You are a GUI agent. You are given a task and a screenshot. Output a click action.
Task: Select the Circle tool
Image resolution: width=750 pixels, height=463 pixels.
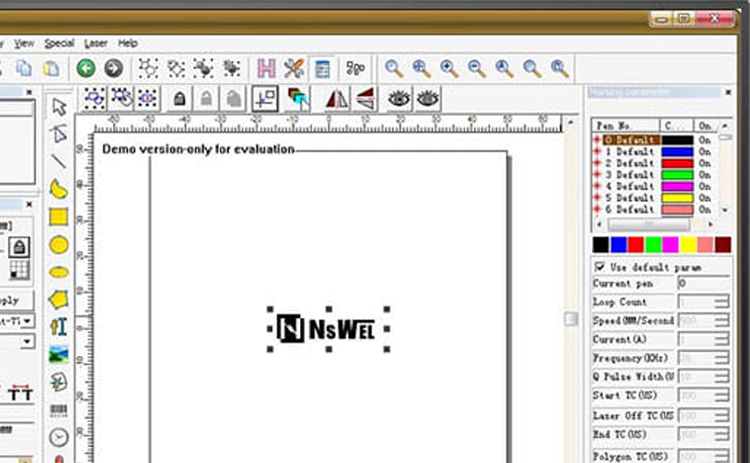(x=58, y=245)
